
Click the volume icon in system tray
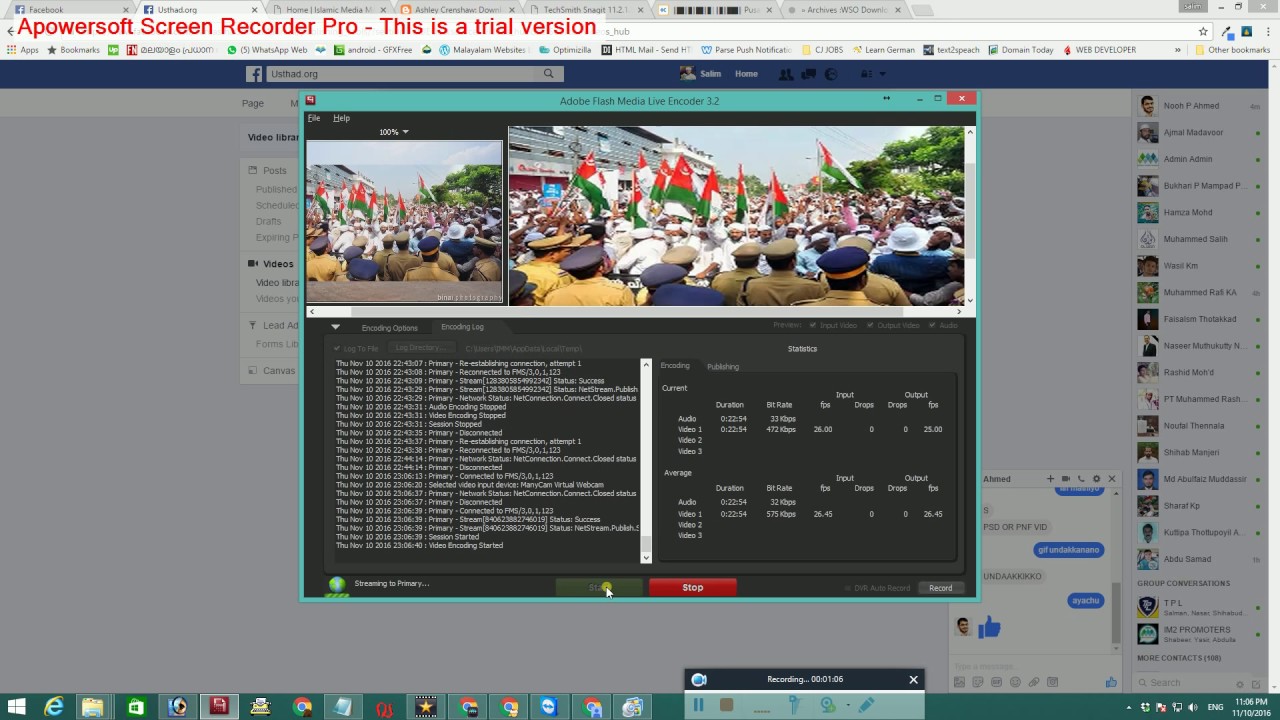1192,707
